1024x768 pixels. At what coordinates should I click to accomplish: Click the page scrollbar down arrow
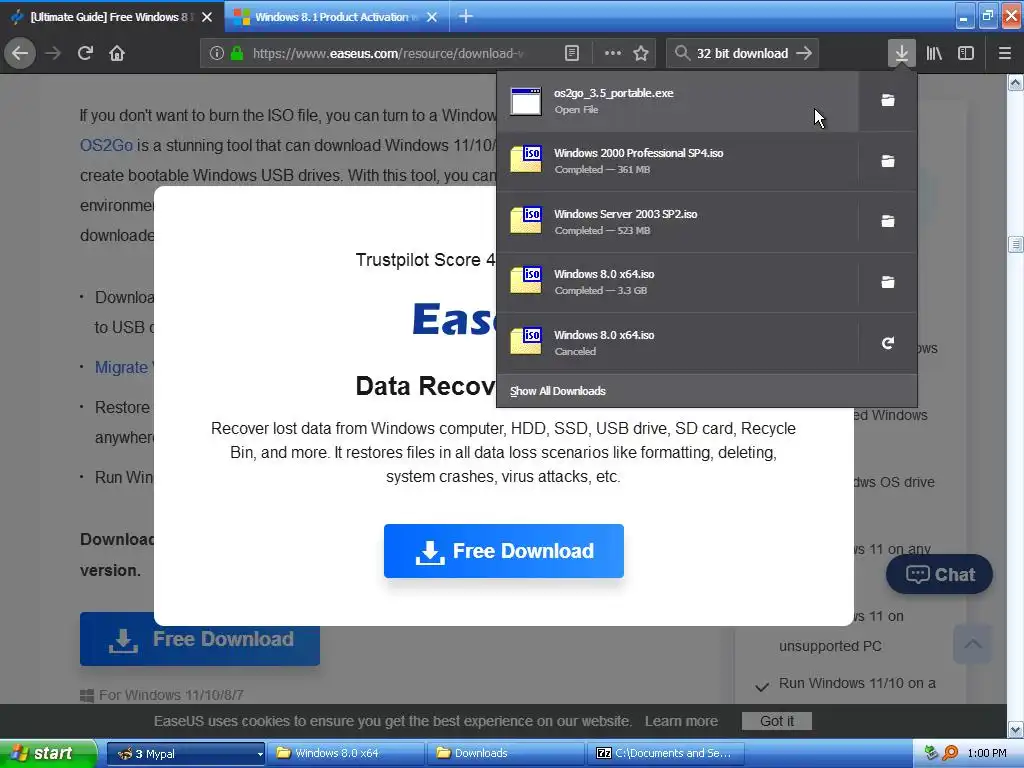click(1016, 729)
